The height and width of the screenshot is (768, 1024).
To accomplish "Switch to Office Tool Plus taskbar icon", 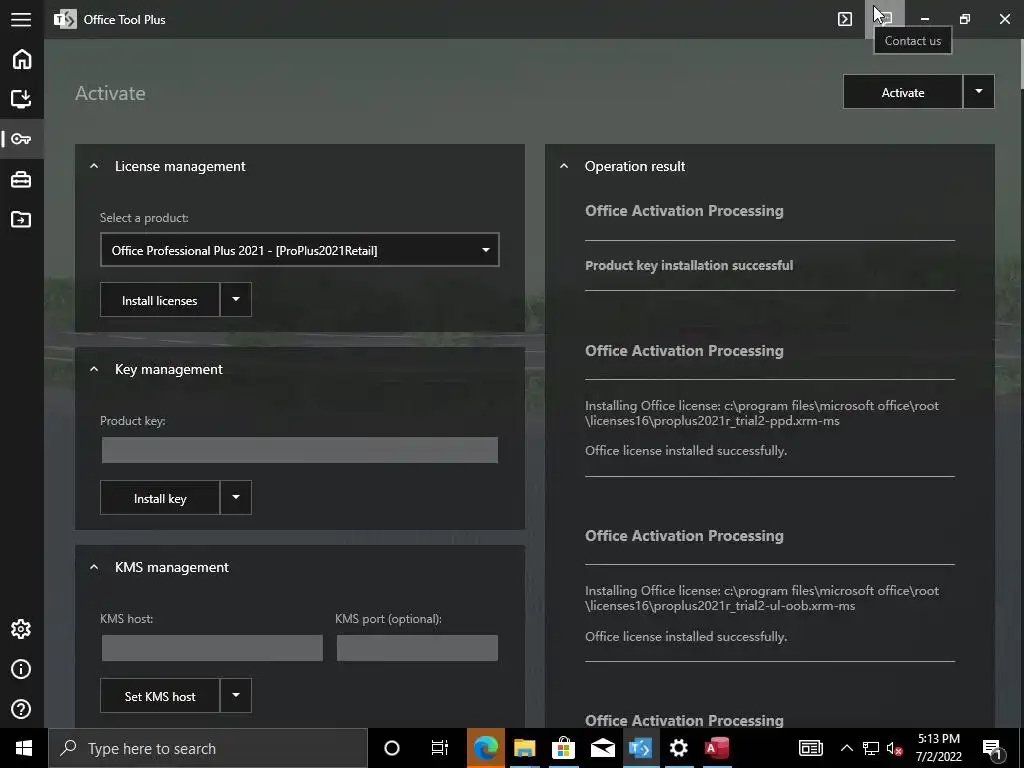I will click(640, 748).
